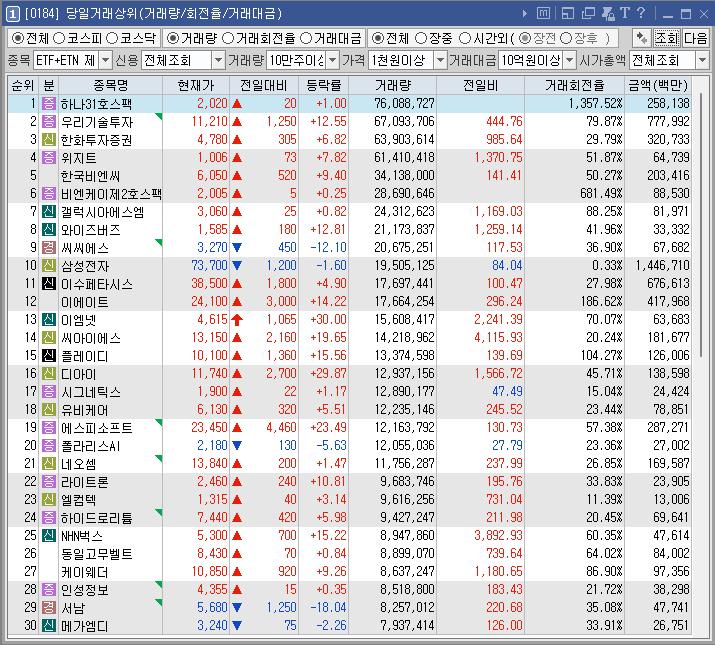This screenshot has height=645, width=715.
Task: Click the 신 badge beside 갤럭시아에스엠
Action: [x=49, y=212]
